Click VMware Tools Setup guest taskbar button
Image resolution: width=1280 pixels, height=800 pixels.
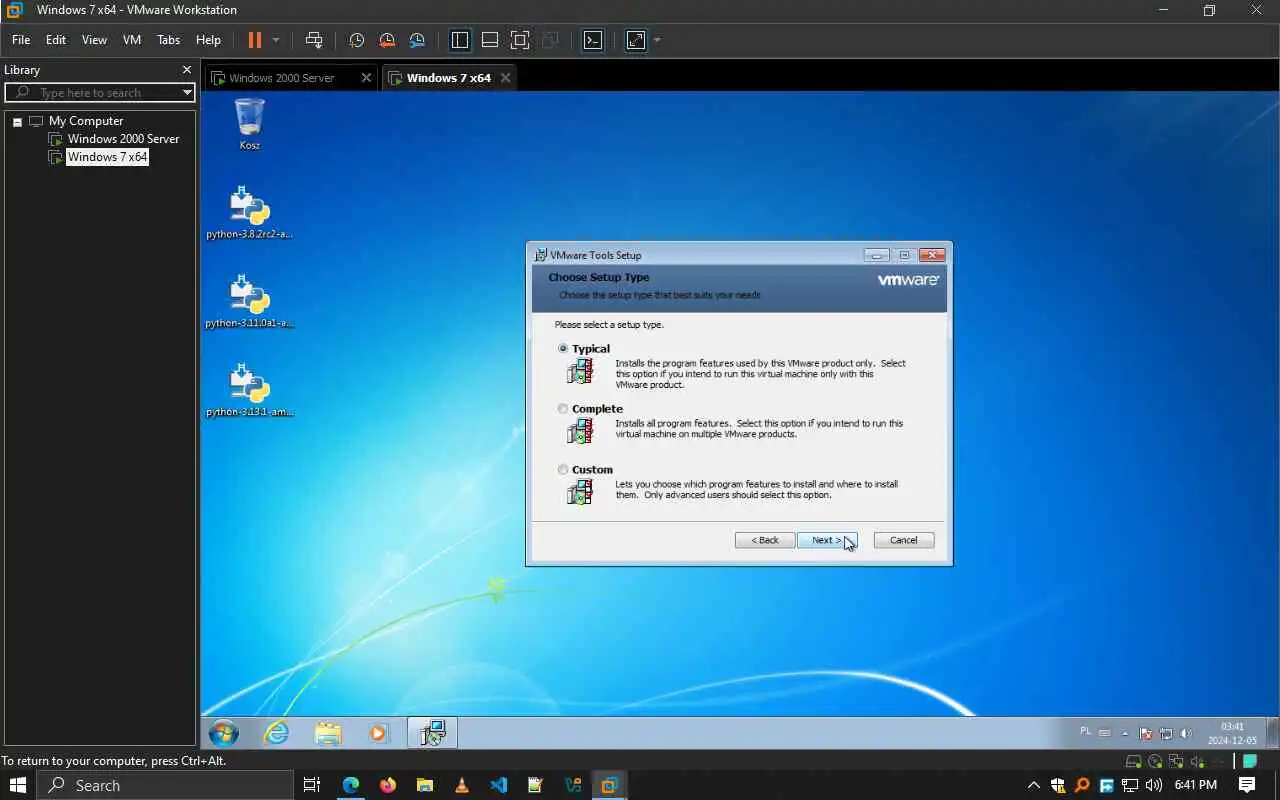(x=432, y=733)
